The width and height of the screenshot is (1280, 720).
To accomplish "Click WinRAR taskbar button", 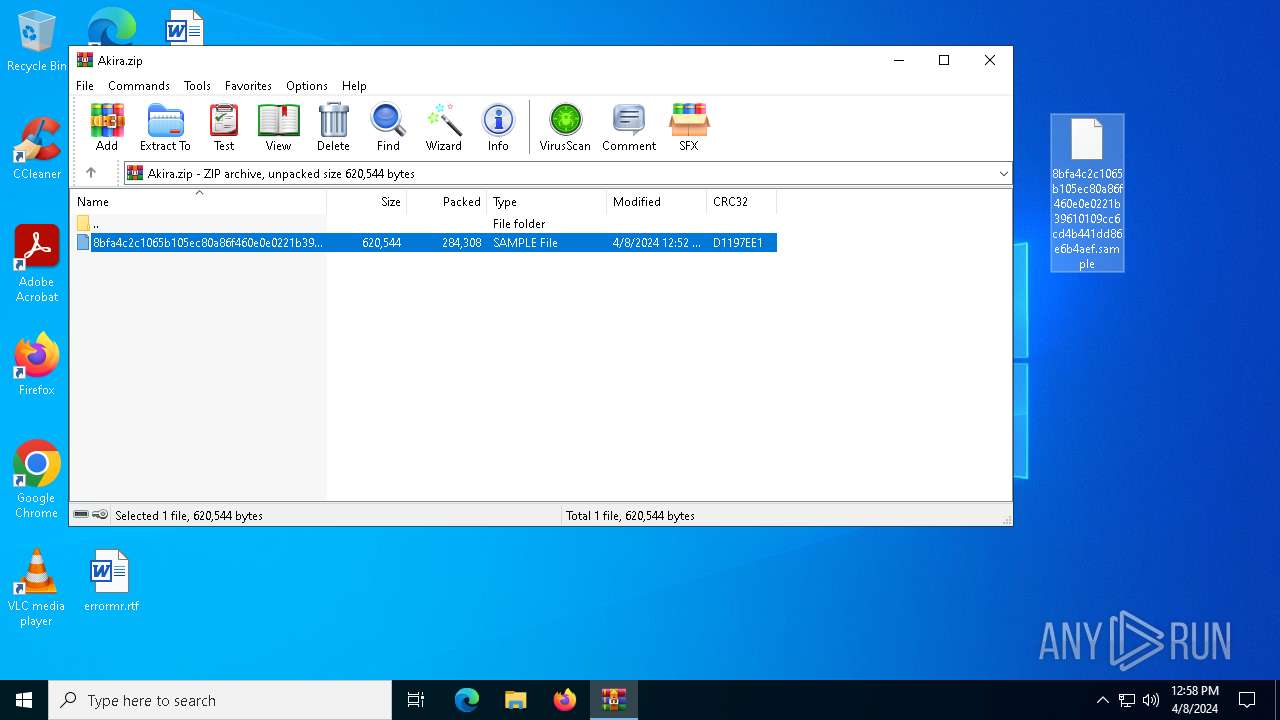I will [x=614, y=700].
